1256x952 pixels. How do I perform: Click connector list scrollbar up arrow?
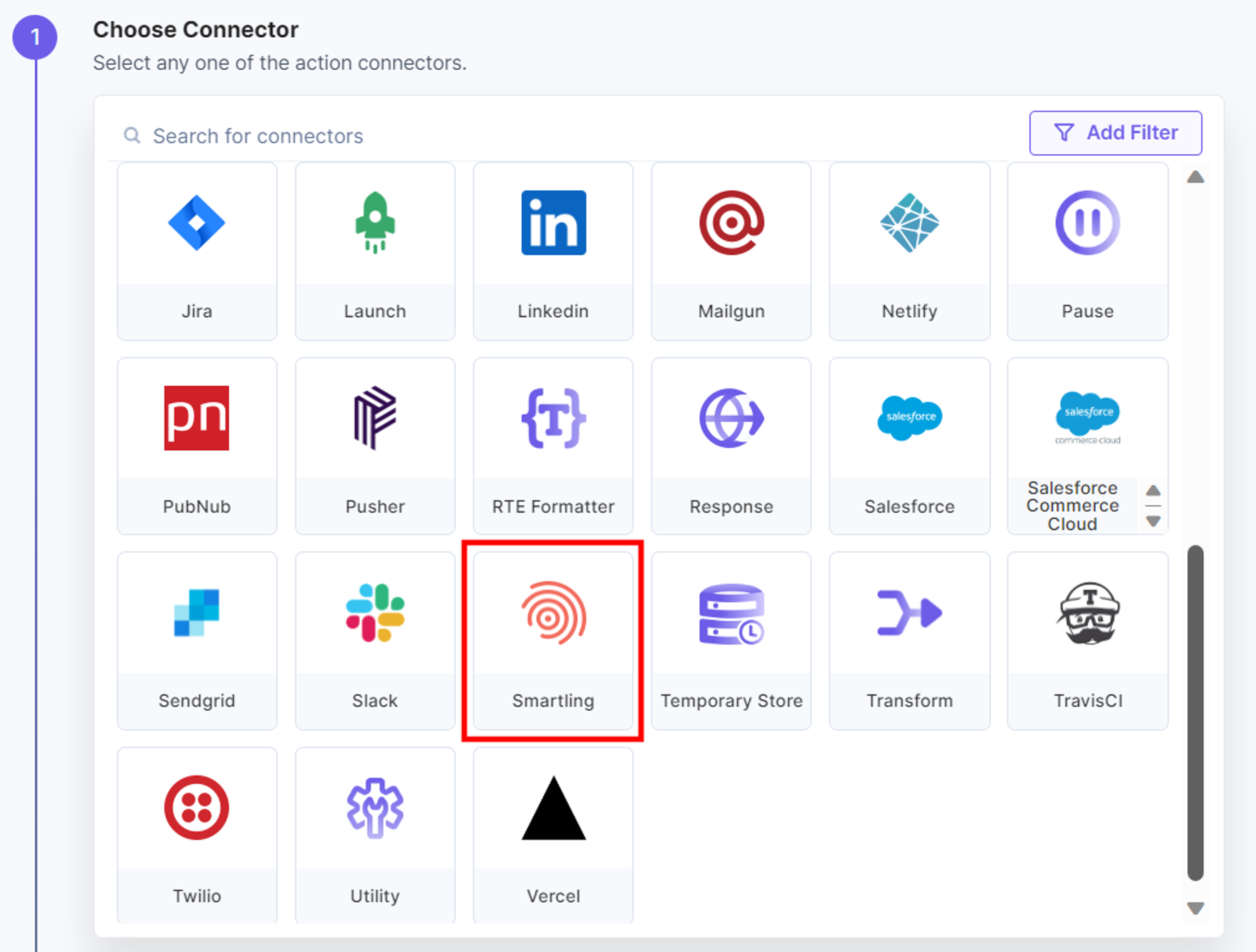pos(1195,177)
